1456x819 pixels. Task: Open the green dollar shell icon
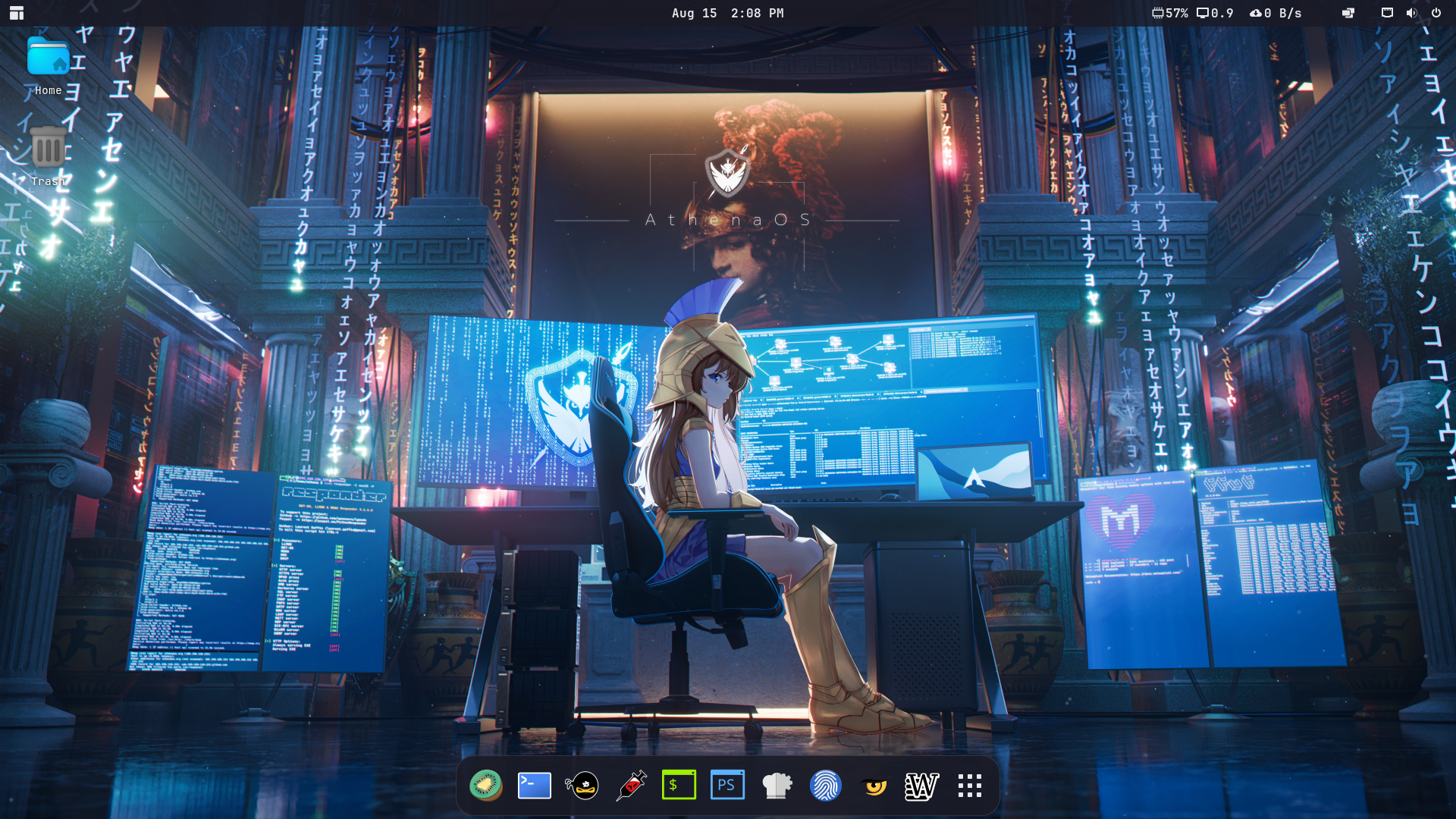pos(679,786)
